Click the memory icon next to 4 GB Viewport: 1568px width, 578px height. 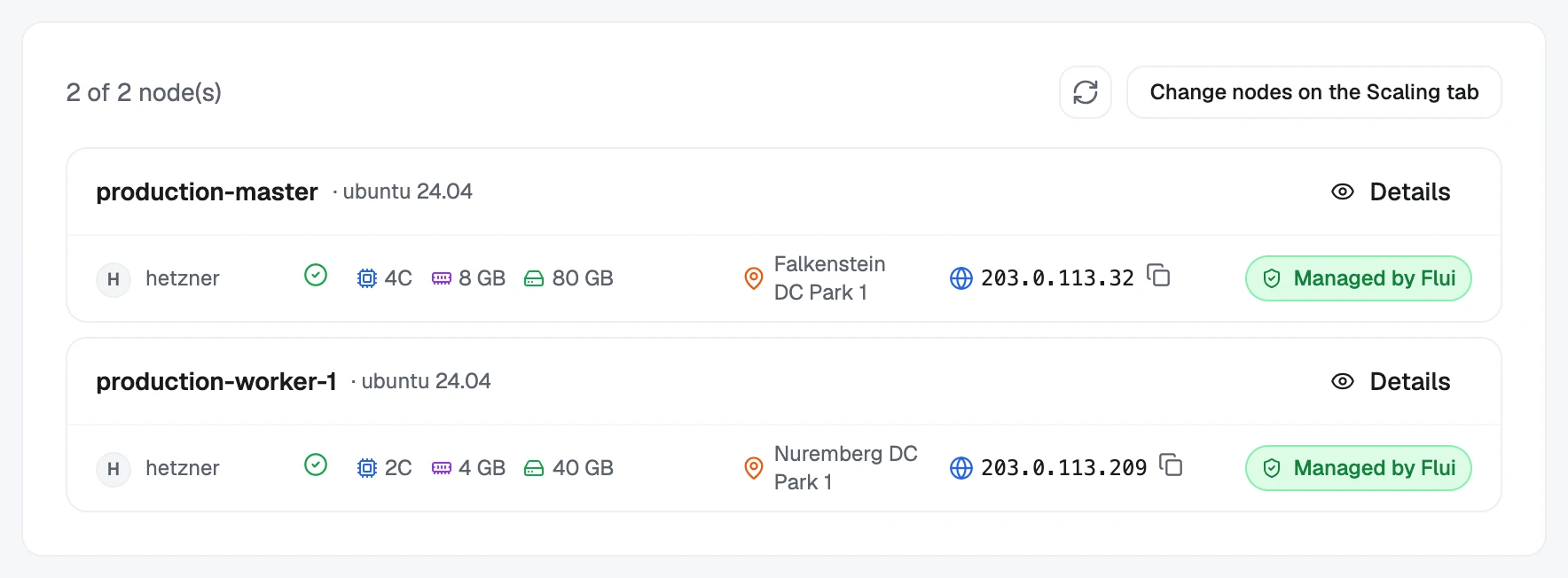point(442,468)
